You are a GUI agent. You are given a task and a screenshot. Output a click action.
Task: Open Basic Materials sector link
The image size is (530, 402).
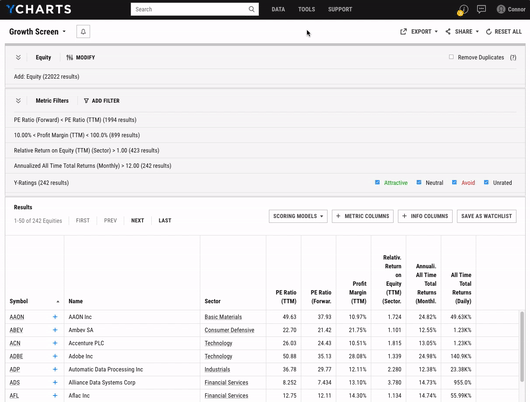223,317
